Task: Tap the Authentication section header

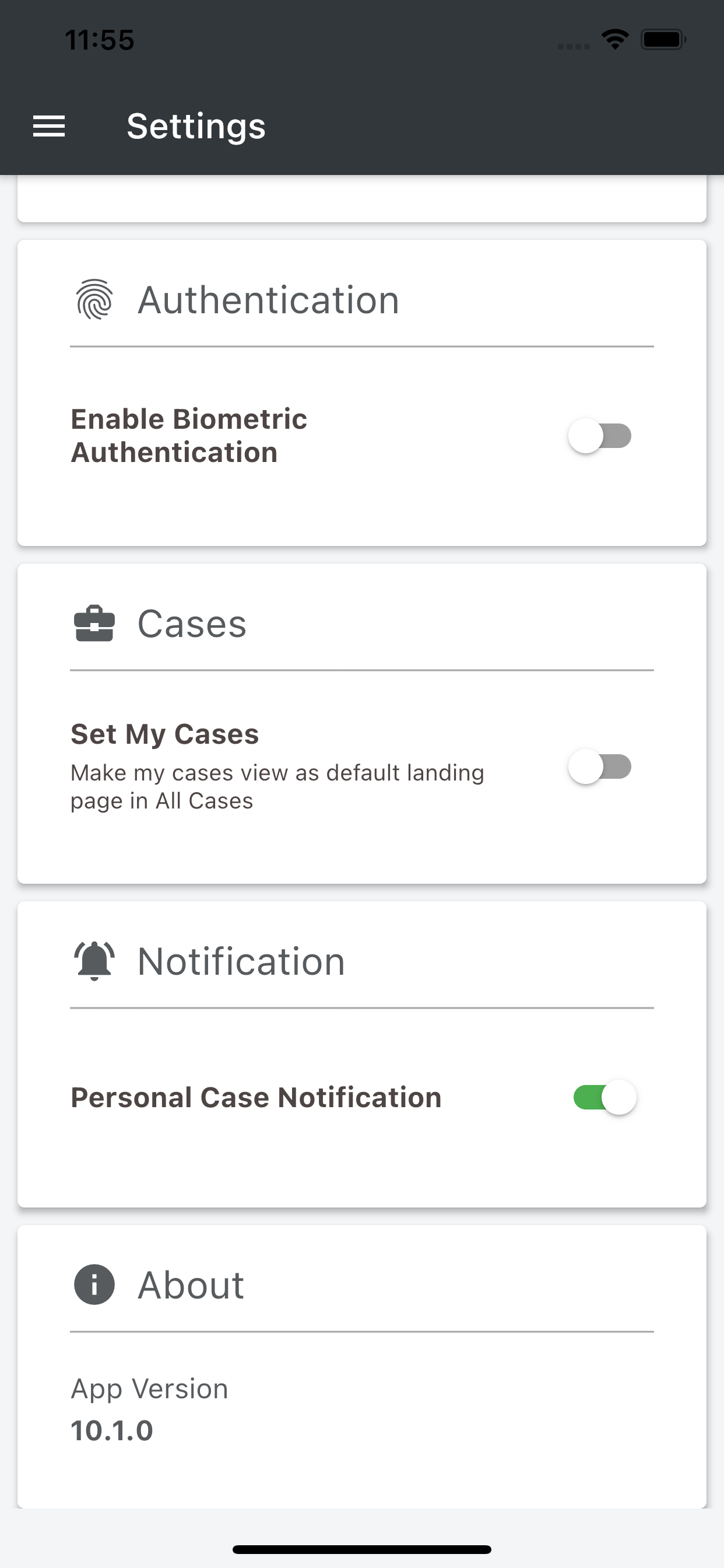Action: tap(268, 300)
